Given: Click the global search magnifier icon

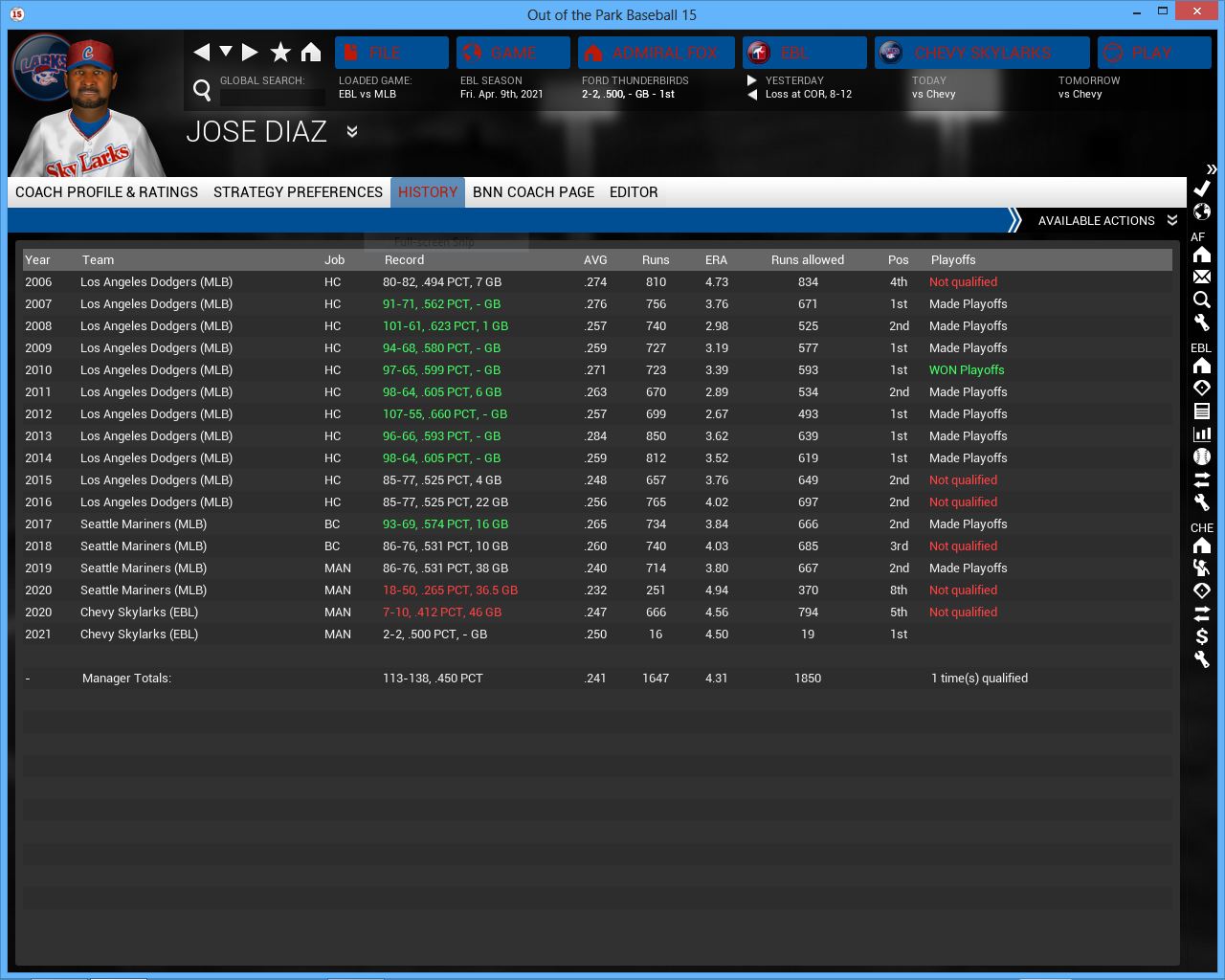Looking at the screenshot, I should click(202, 90).
